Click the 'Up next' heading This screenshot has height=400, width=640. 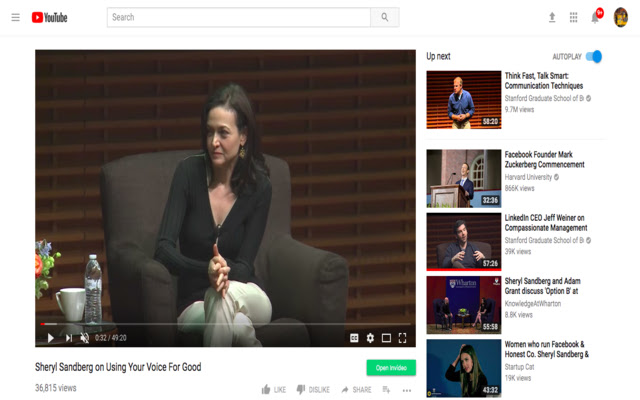tap(438, 56)
